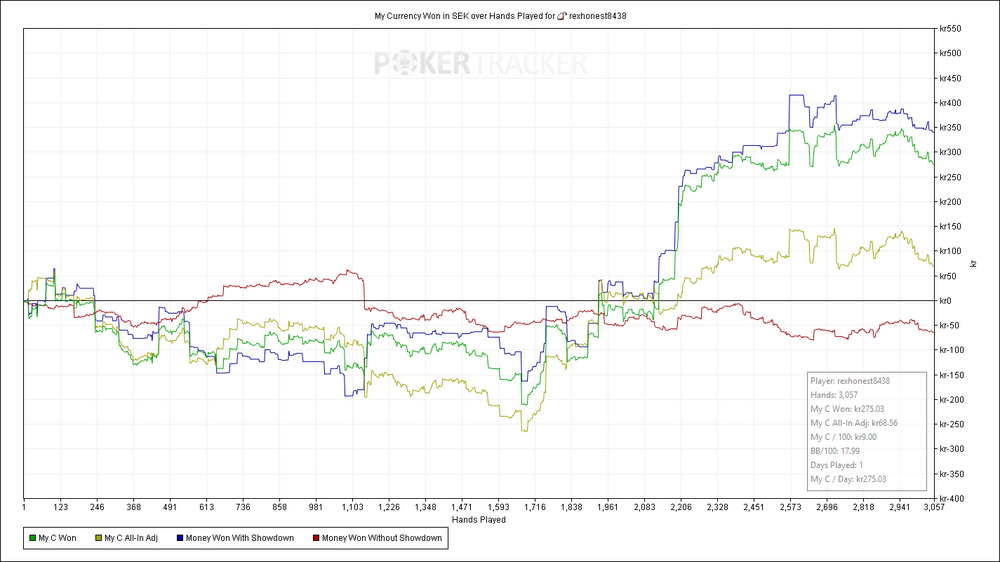Viewport: 1000px width, 562px height.
Task: Click the kr0 label on the y-axis
Action: [x=945, y=301]
